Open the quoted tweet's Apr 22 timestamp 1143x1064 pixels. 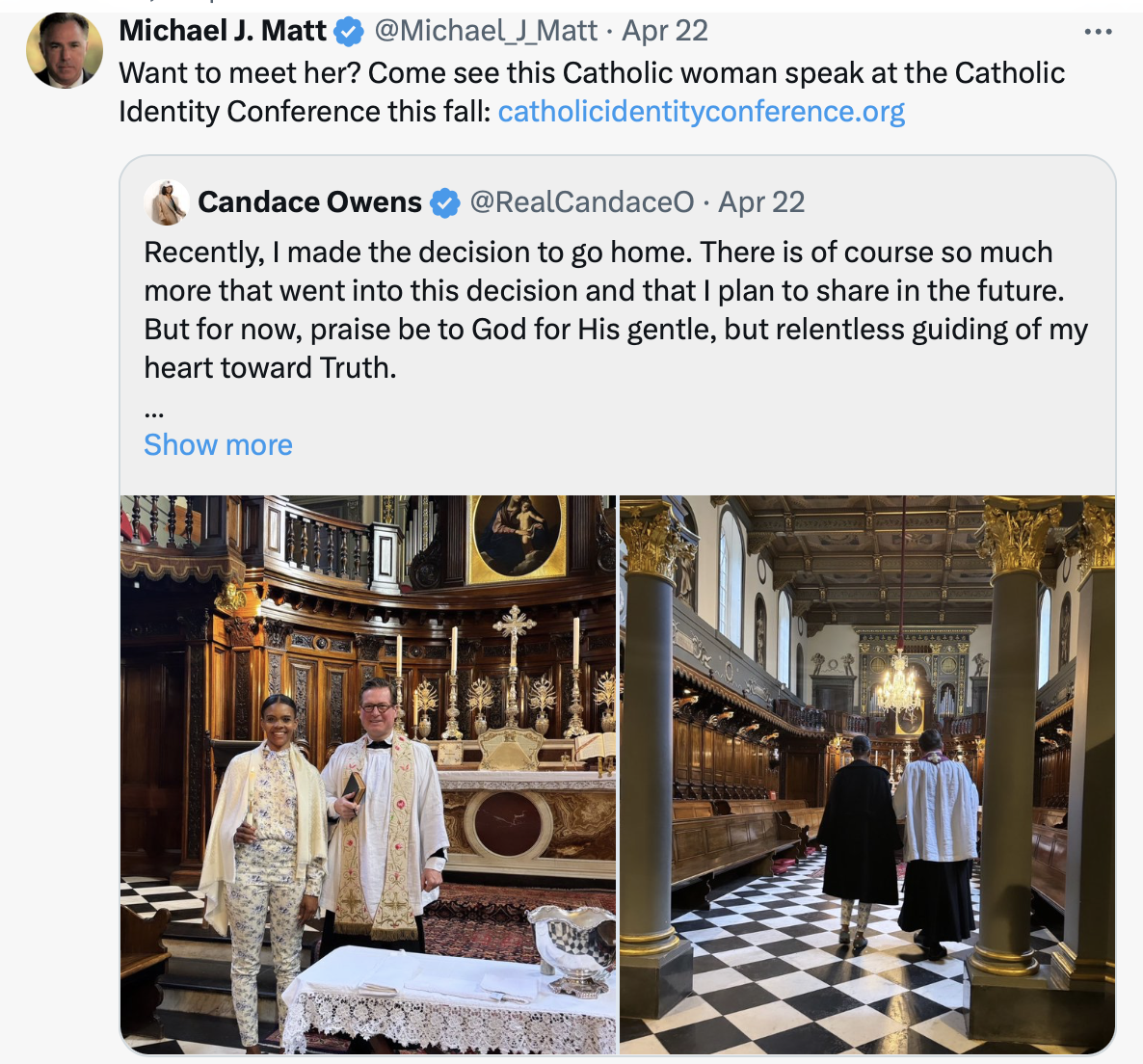(x=761, y=201)
